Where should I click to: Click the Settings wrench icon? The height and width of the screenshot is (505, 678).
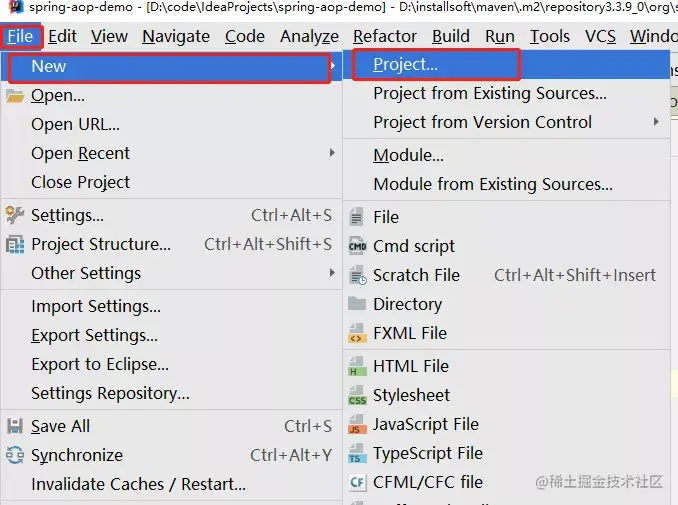(15, 215)
